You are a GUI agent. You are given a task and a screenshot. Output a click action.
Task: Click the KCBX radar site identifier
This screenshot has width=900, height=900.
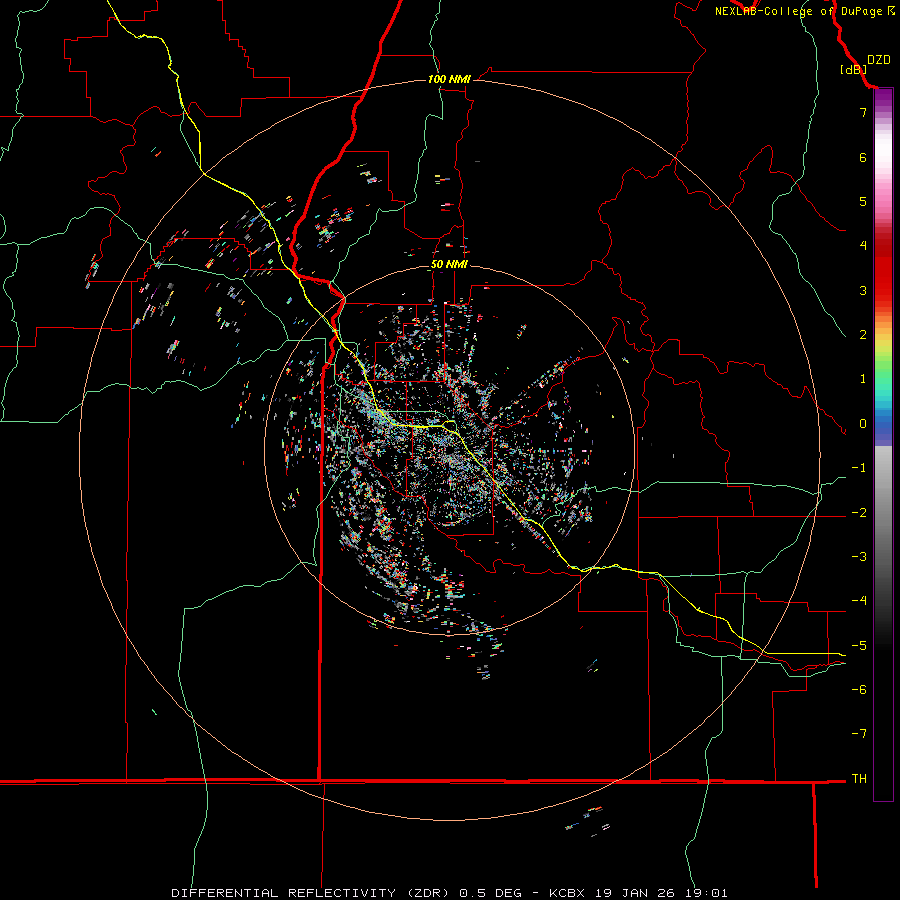point(567,893)
